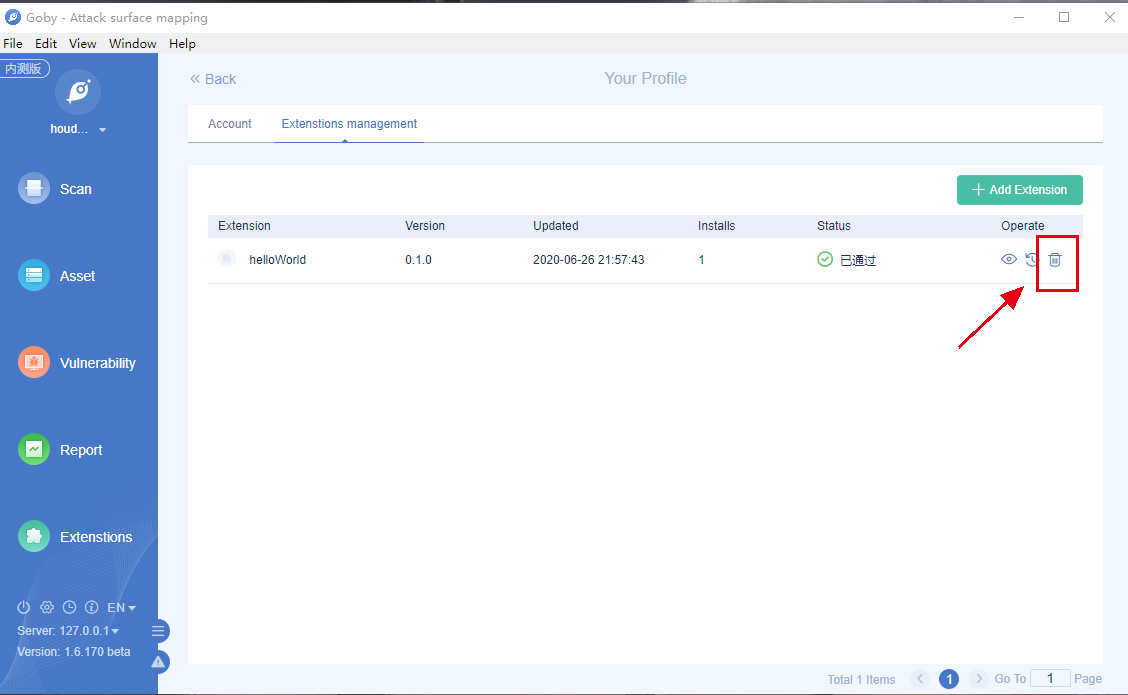1128x695 pixels.
Task: Click the Goby app logo in title bar
Action: coord(12,17)
